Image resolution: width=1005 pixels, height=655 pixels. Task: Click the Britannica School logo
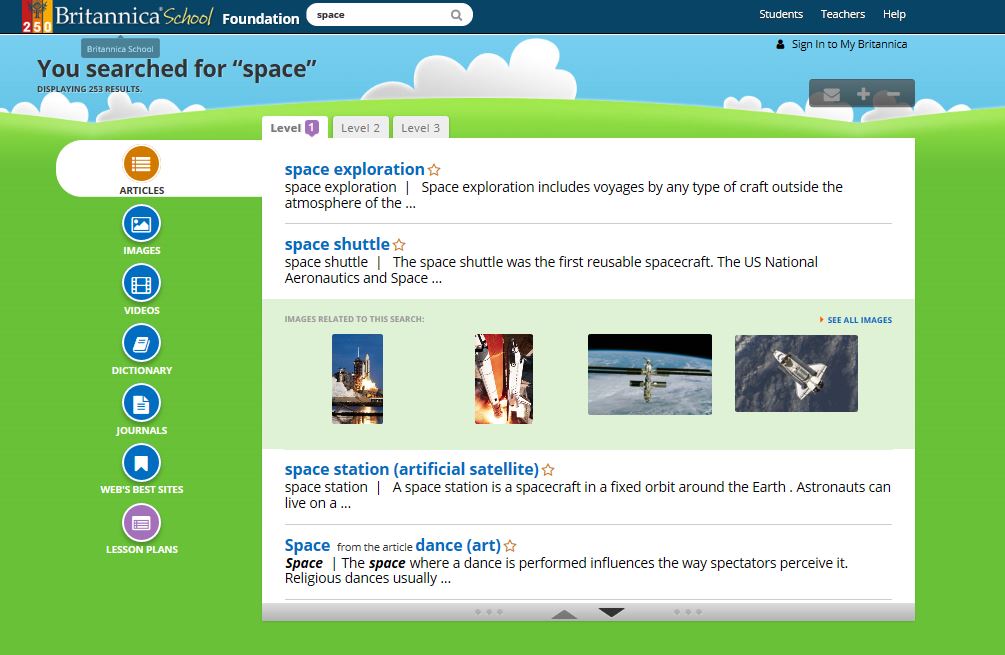pyautogui.click(x=117, y=16)
